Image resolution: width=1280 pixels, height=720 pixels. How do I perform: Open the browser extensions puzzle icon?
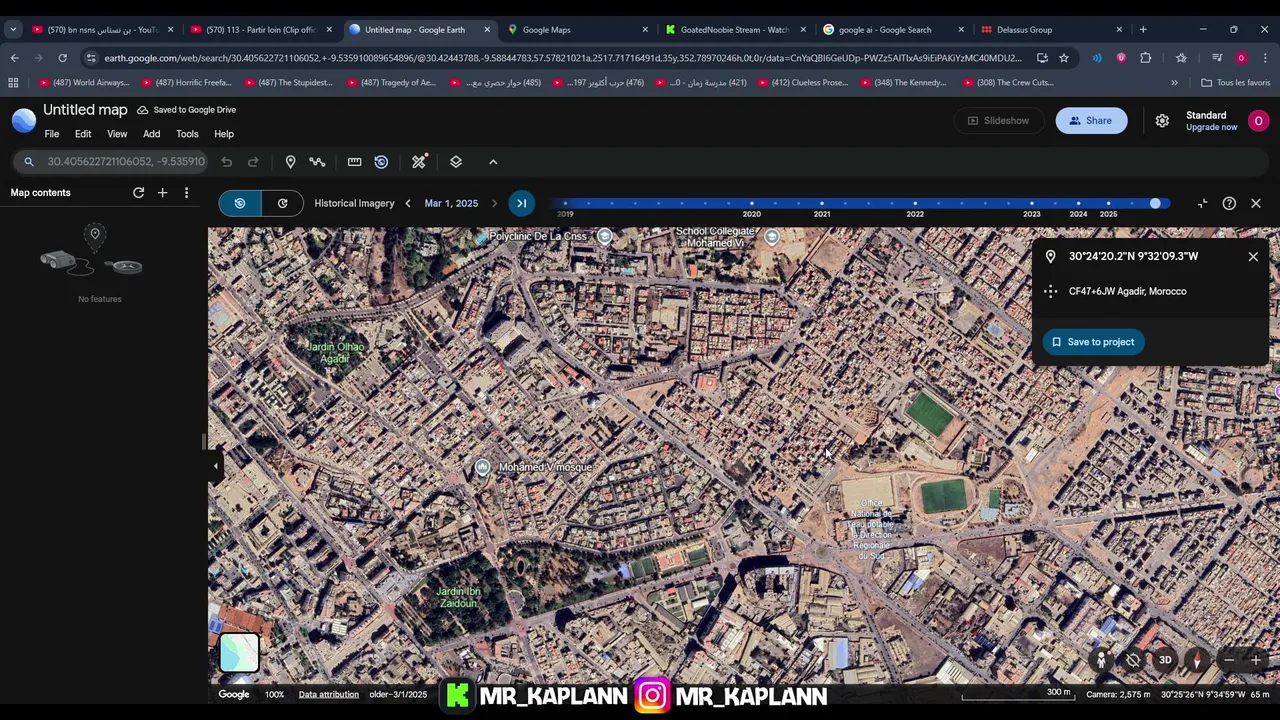tap(1146, 58)
